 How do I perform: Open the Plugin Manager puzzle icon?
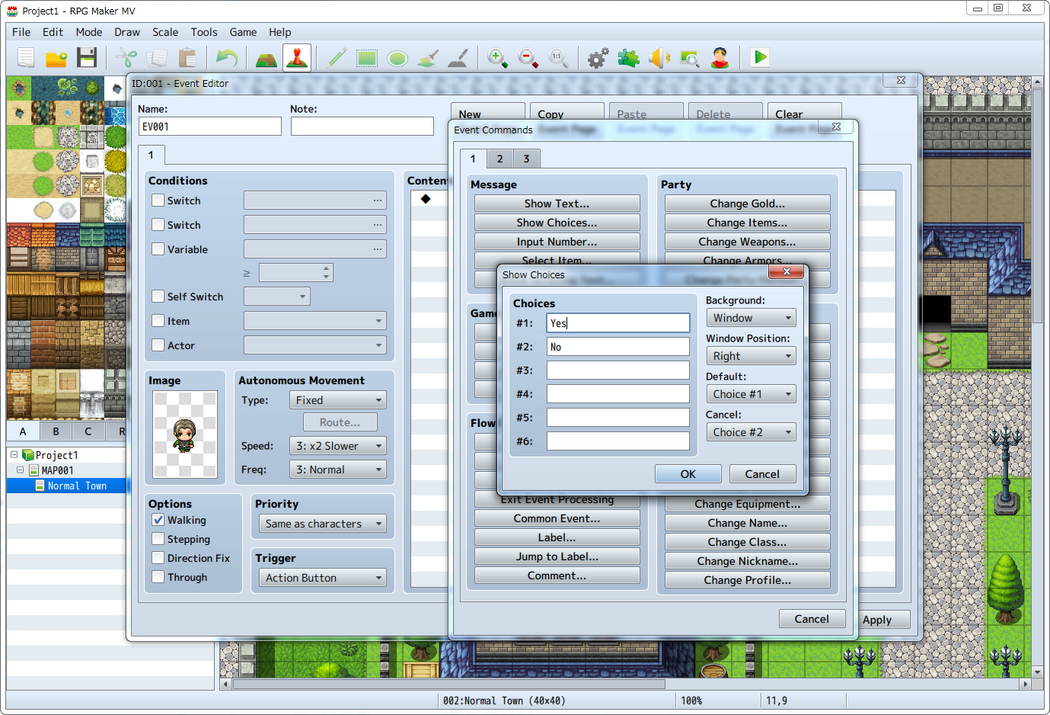629,58
